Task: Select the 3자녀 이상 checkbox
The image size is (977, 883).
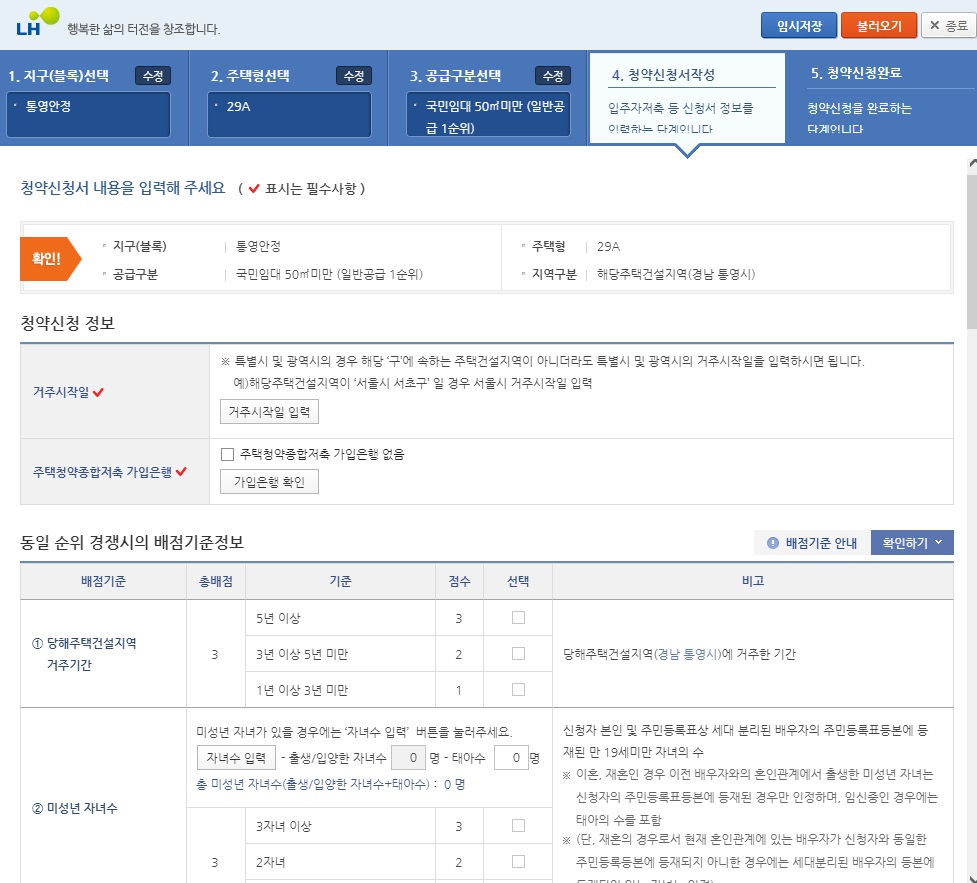Action: click(x=517, y=825)
